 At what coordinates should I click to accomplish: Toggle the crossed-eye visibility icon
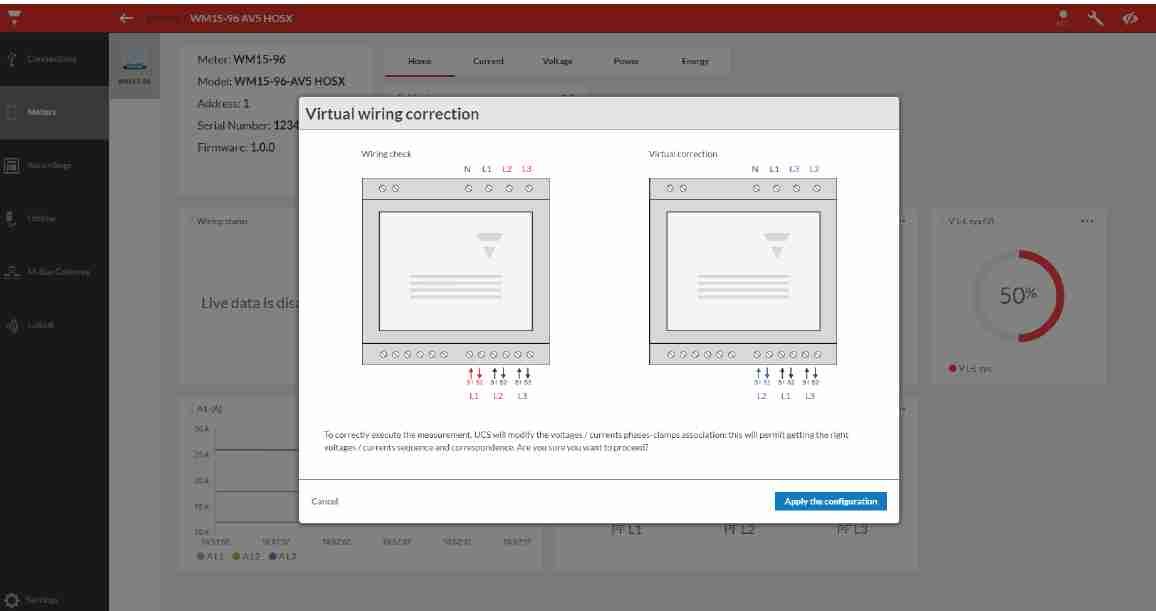1130,18
